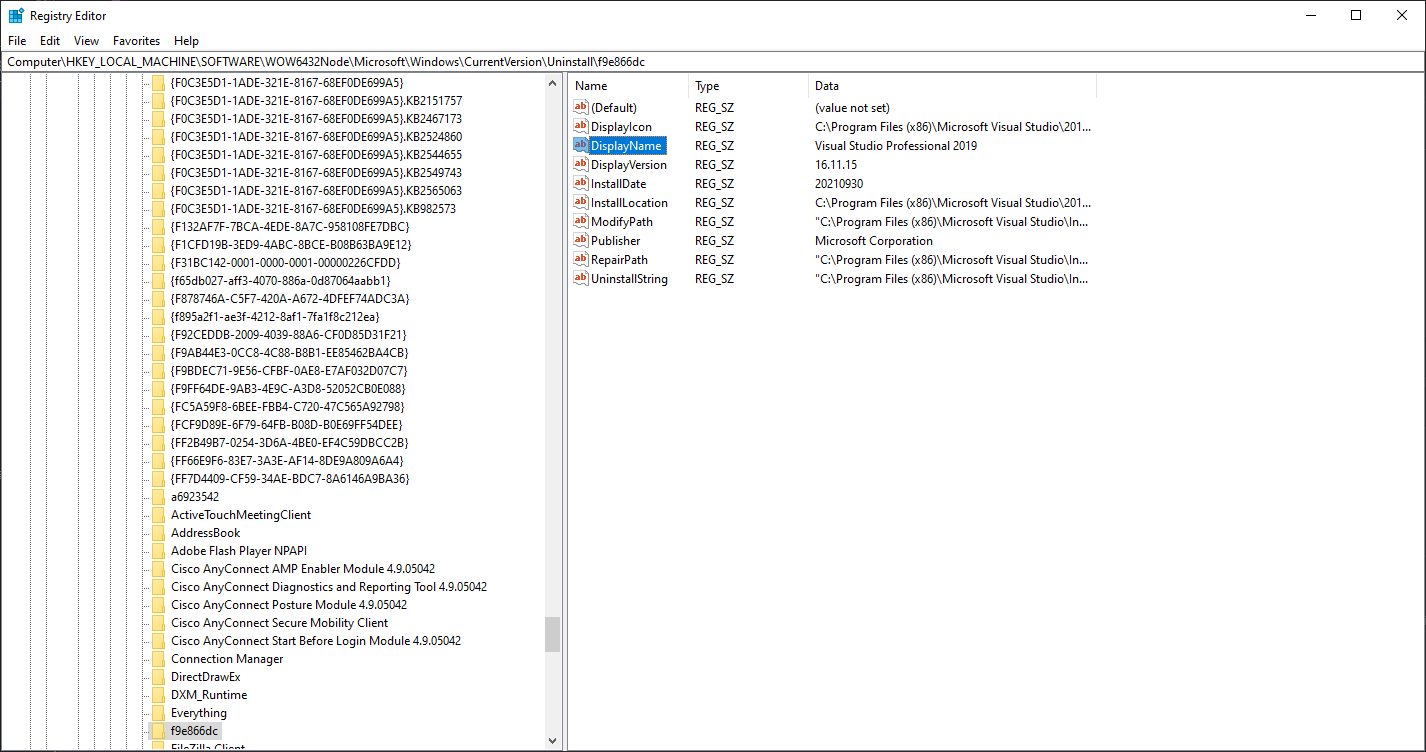
Task: Select the DisplayName value icon
Action: point(581,145)
